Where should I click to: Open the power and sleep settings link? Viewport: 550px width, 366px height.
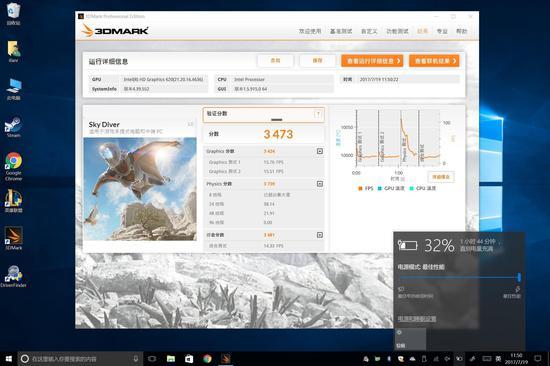coord(417,319)
